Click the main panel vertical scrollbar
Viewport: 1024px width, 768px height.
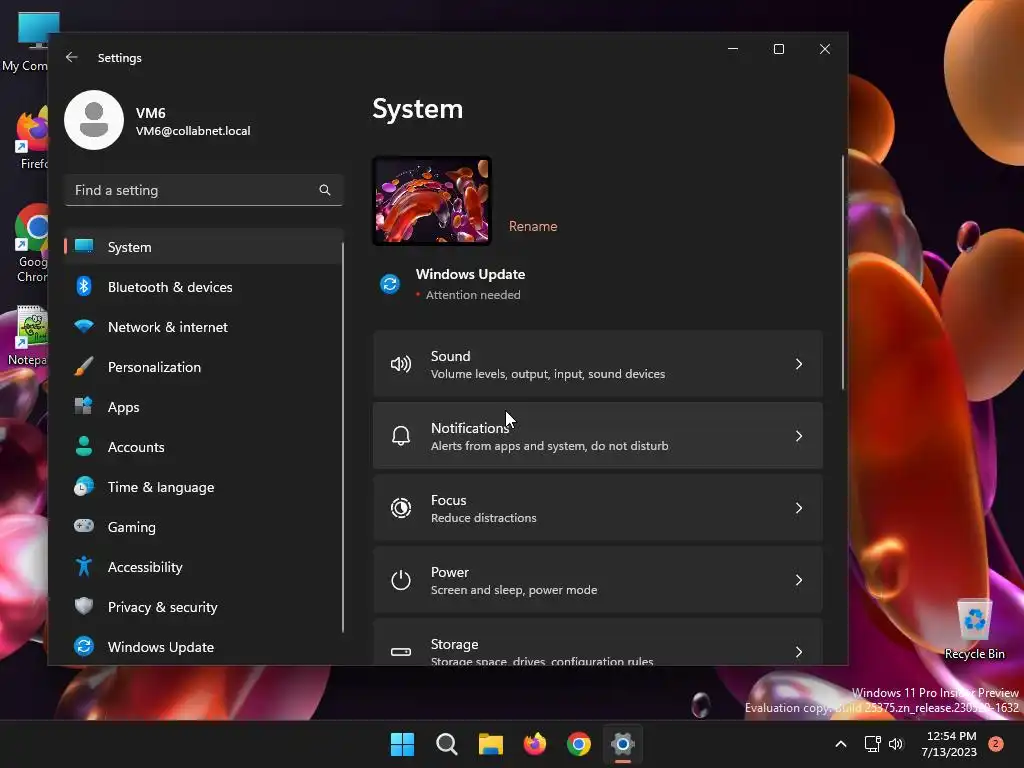pyautogui.click(x=842, y=273)
